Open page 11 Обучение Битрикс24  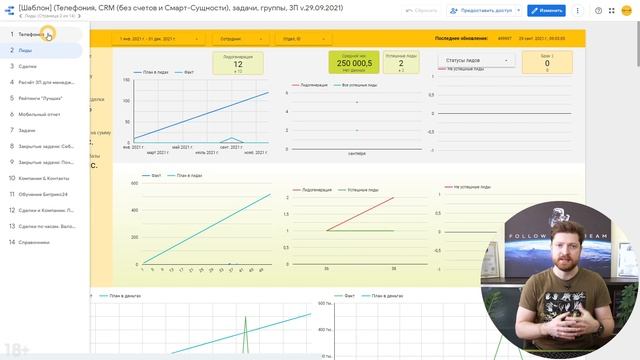click(x=41, y=194)
